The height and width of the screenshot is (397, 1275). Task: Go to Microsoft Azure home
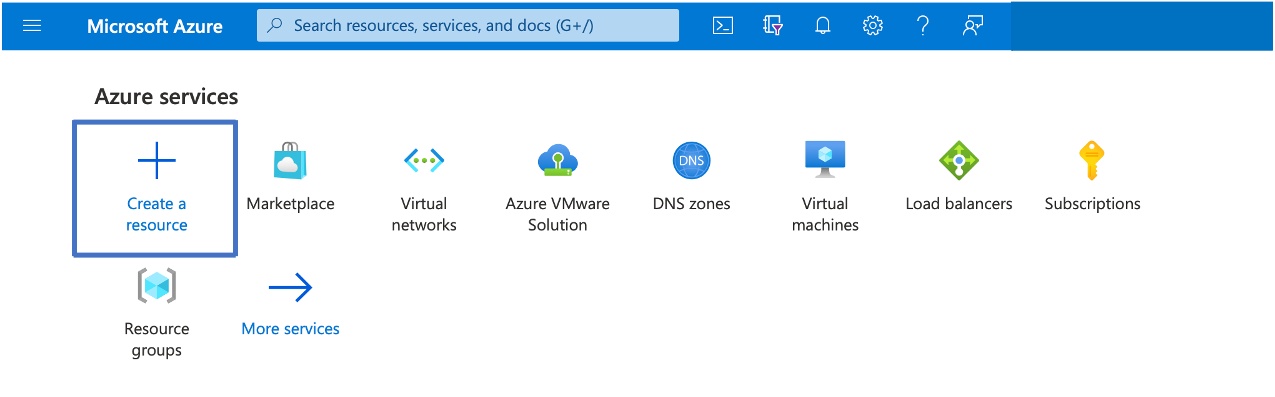[x=155, y=26]
